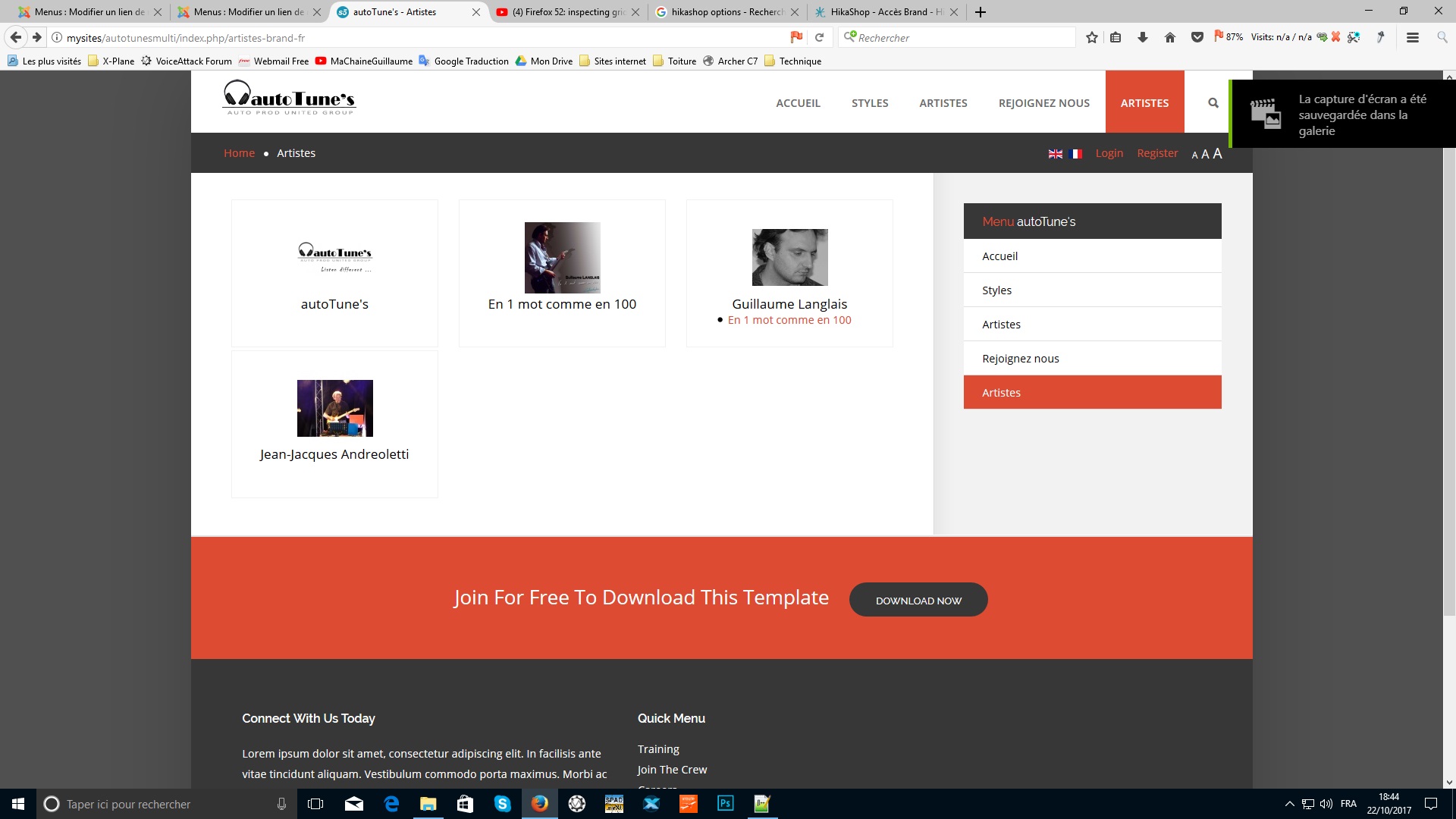Open Skype from the taskbar
This screenshot has height=819, width=1456.
pyautogui.click(x=502, y=804)
